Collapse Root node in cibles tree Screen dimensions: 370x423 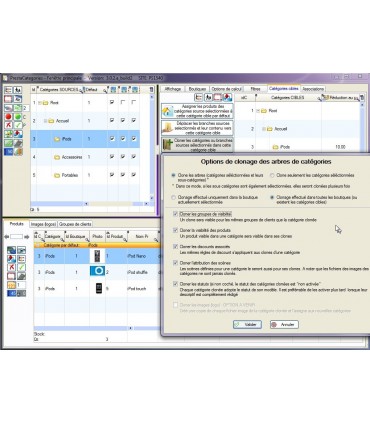258,111
